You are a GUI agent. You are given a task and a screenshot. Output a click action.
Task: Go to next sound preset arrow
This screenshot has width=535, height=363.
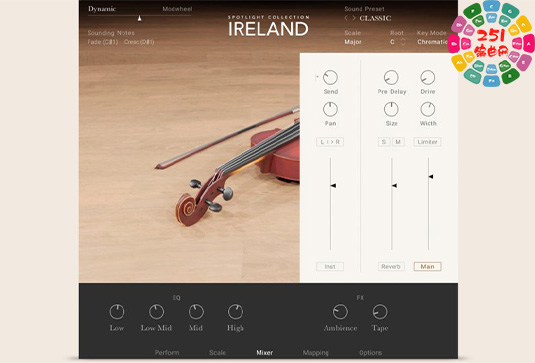[x=354, y=18]
